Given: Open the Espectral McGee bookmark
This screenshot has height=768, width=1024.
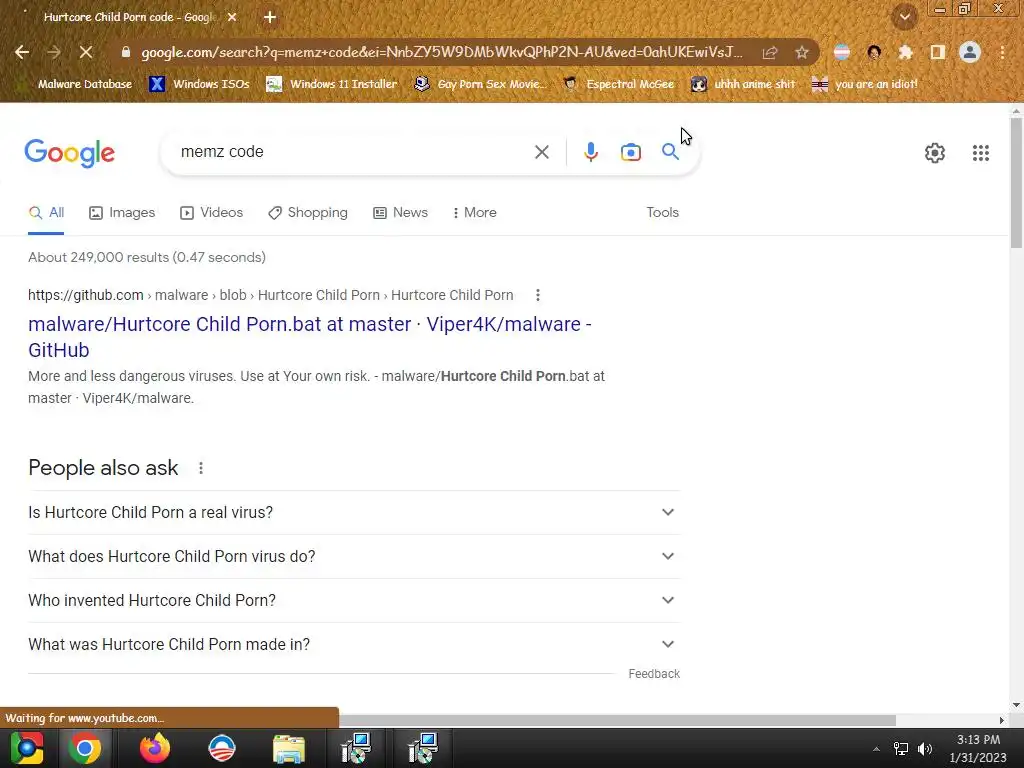Looking at the screenshot, I should pyautogui.click(x=619, y=84).
